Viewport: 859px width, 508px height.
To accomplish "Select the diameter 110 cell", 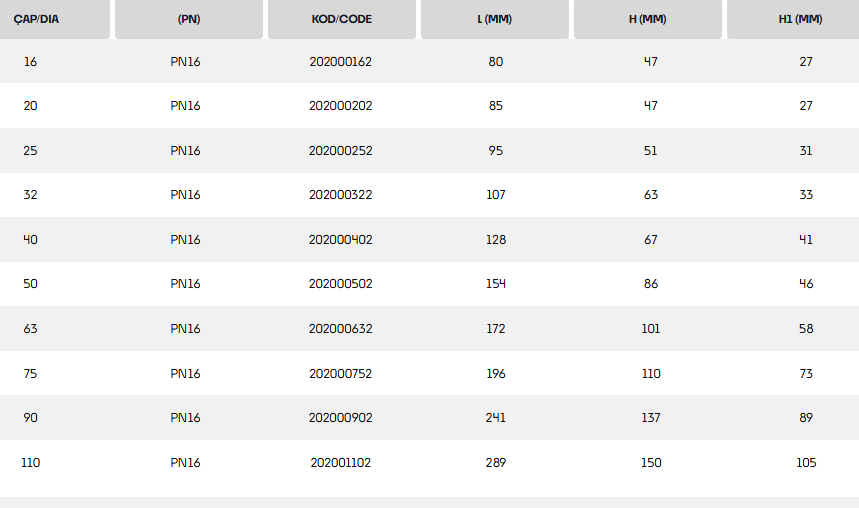I will pyautogui.click(x=31, y=463).
